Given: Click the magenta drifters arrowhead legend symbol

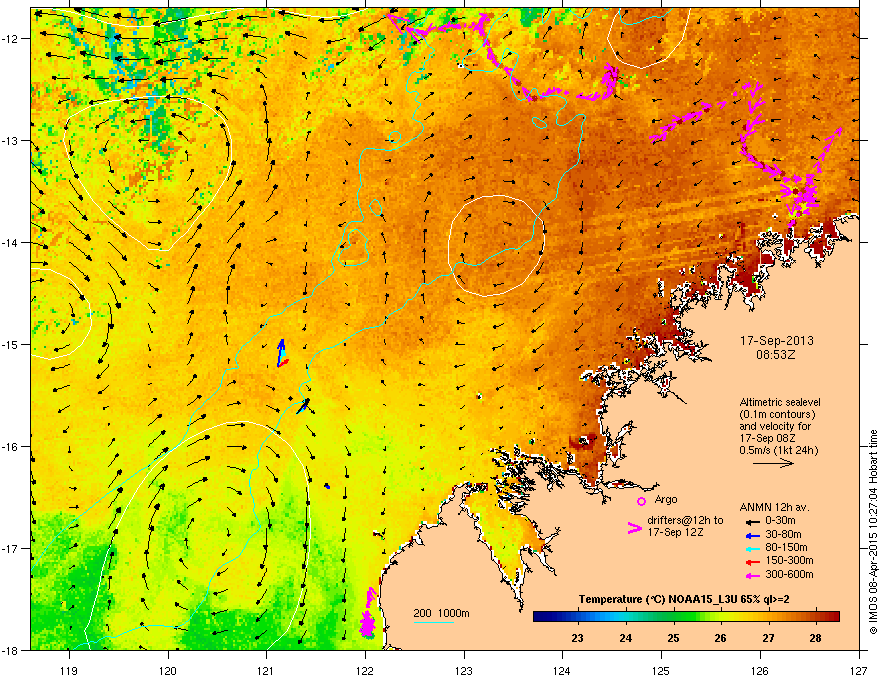Looking at the screenshot, I should (x=634, y=527).
